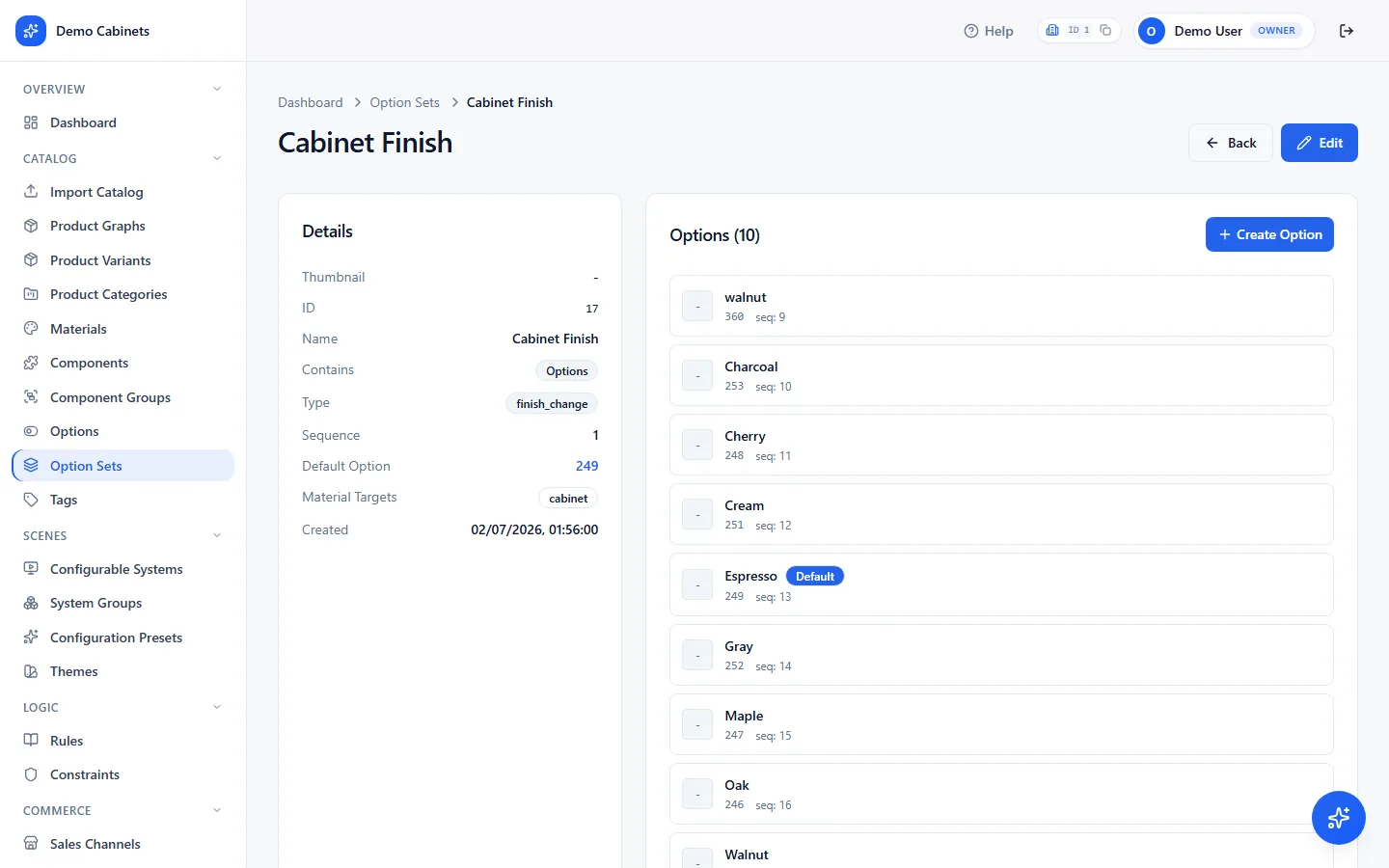Viewport: 1389px width, 868px height.
Task: Click the Constraints shield icon
Action: [x=31, y=774]
